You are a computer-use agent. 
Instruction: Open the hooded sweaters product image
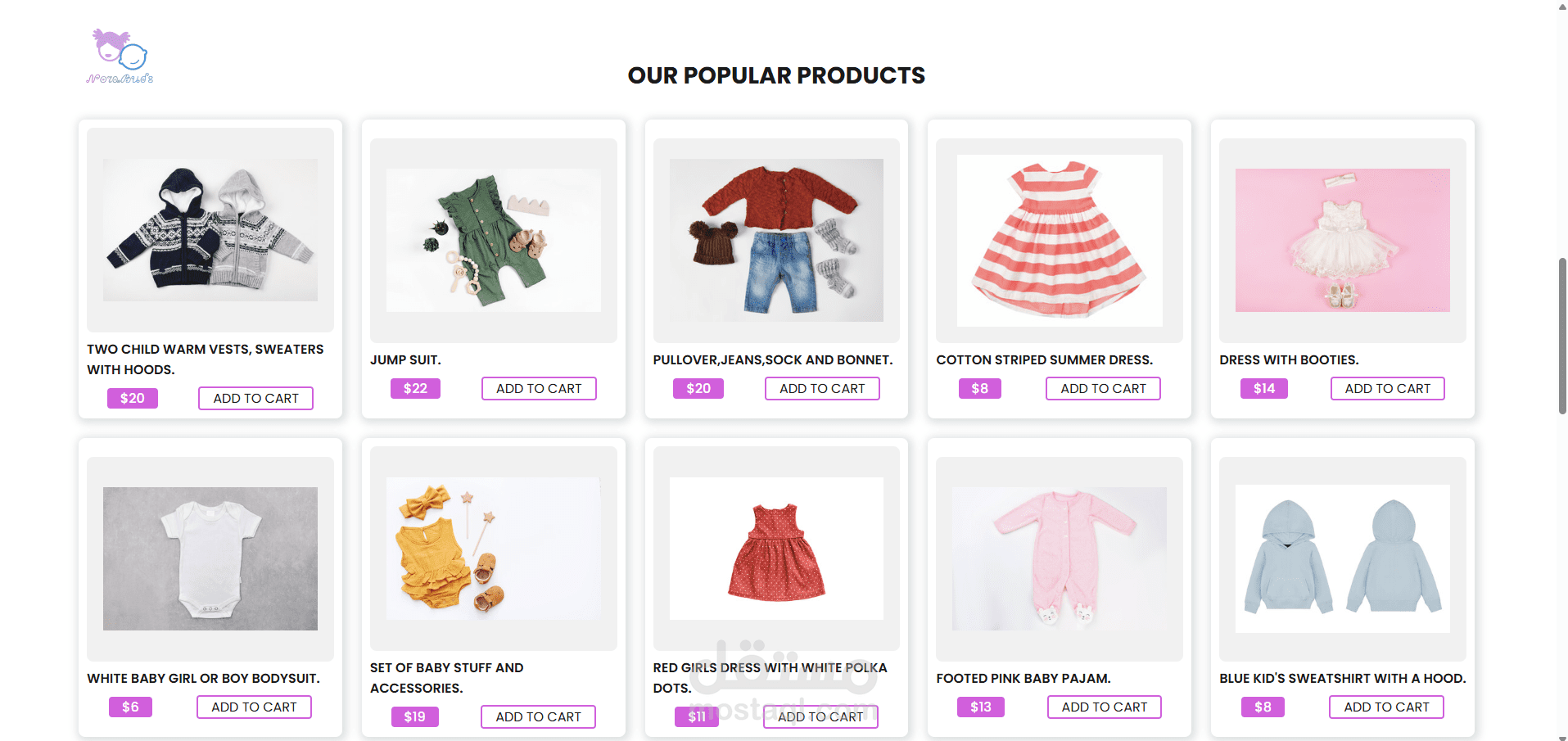210,230
